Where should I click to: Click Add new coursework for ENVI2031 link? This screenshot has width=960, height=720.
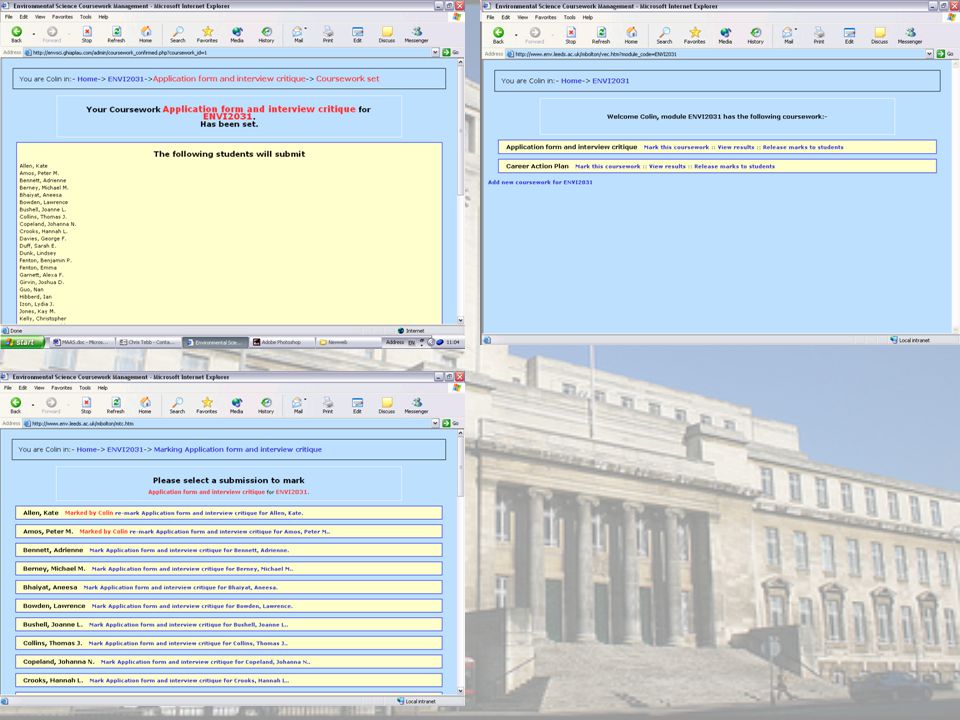coord(540,182)
